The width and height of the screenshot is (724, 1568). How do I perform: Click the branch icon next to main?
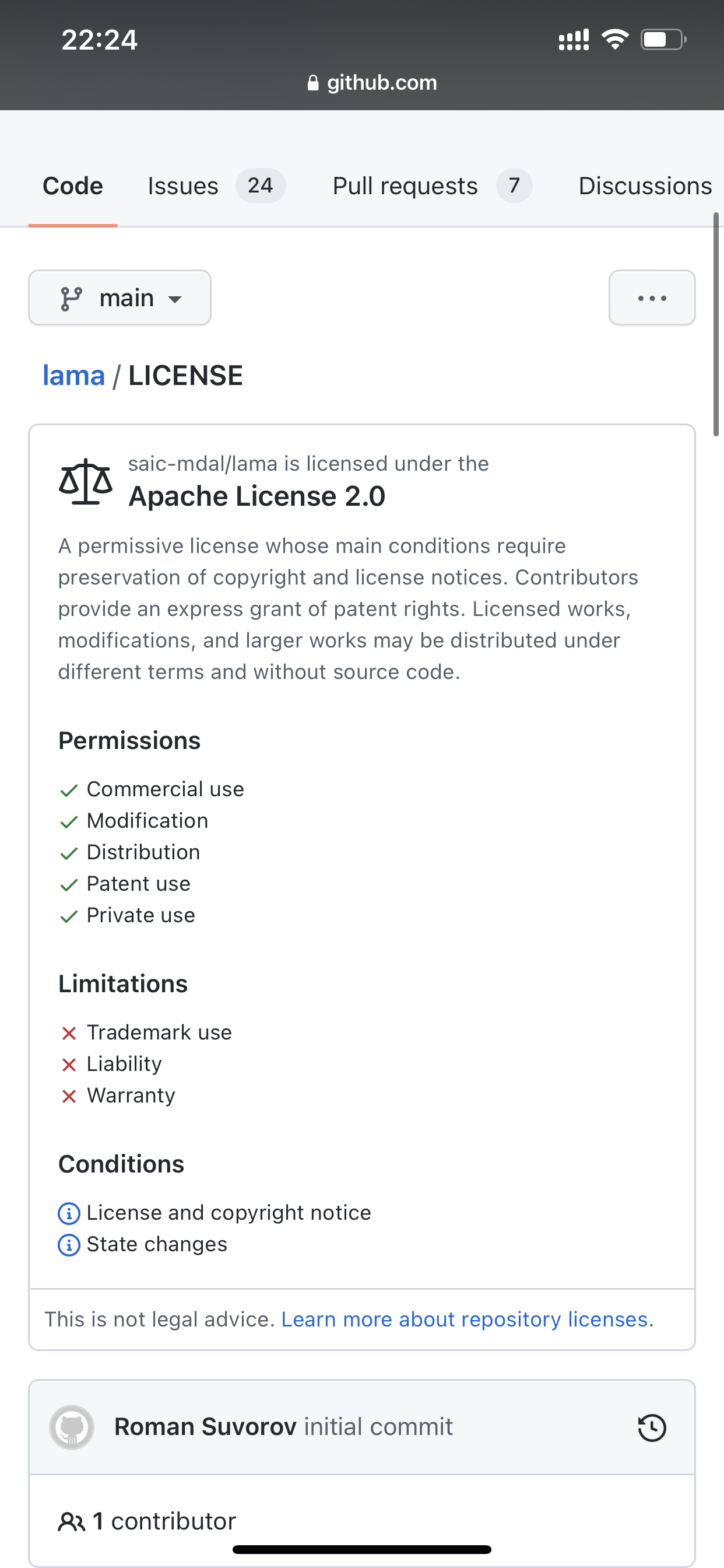click(x=71, y=297)
